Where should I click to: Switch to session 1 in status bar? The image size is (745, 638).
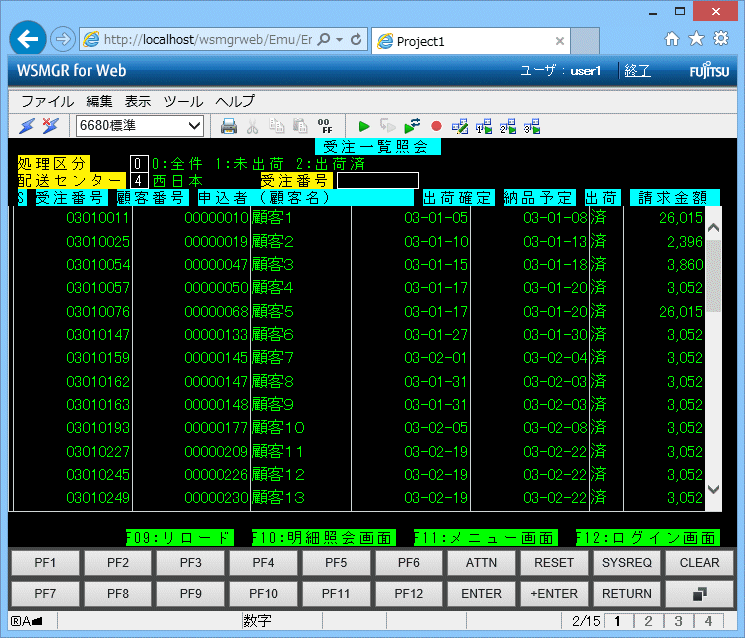pos(617,621)
